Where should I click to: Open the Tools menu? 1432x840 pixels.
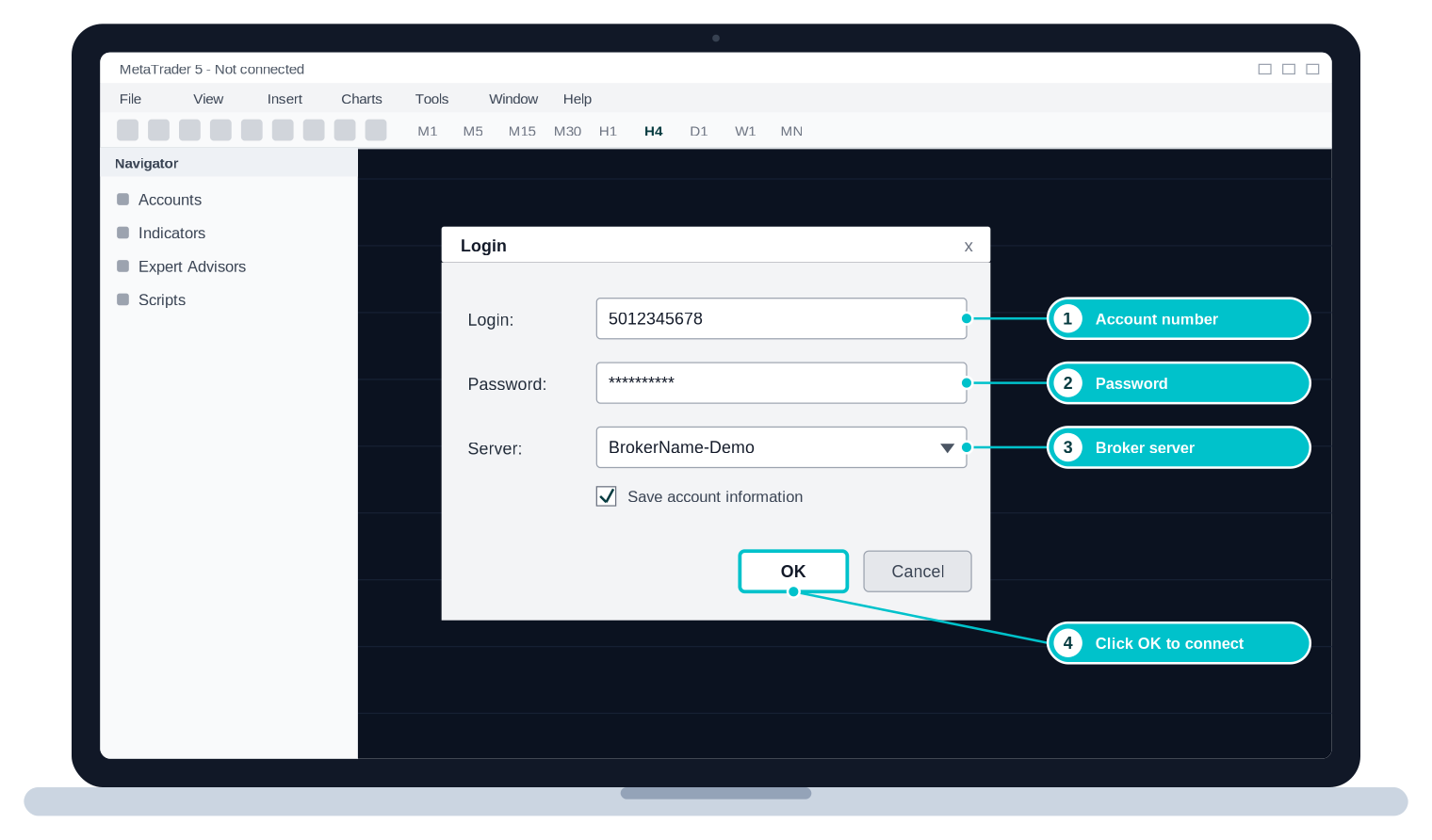(431, 99)
